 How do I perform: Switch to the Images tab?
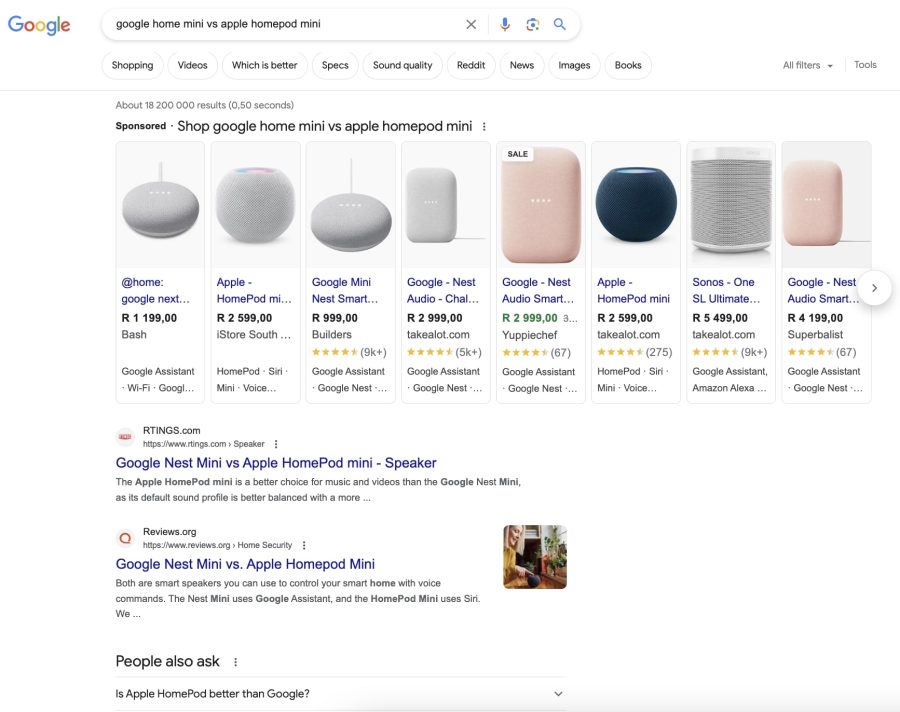point(573,65)
